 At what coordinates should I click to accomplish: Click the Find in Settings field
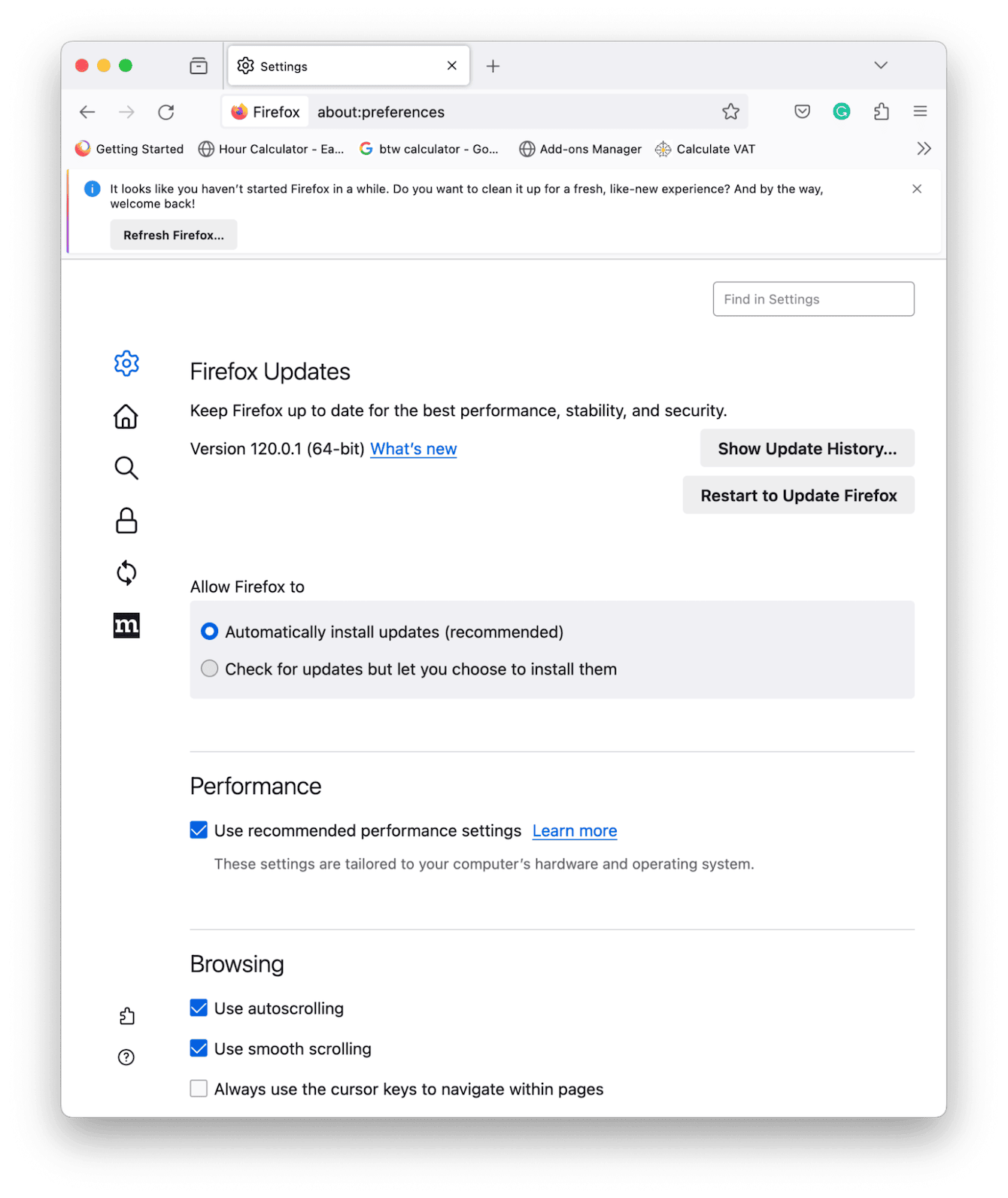(x=813, y=299)
